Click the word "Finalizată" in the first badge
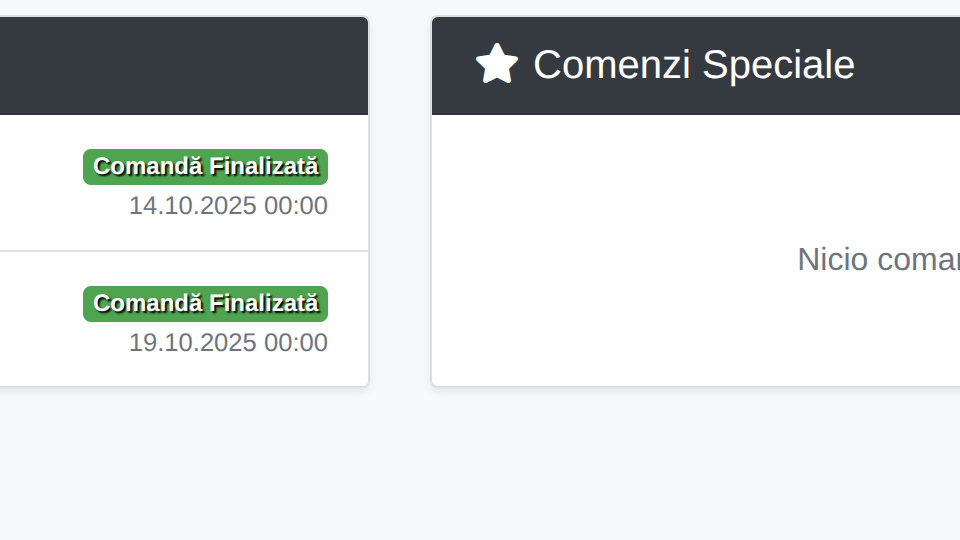 coord(265,167)
